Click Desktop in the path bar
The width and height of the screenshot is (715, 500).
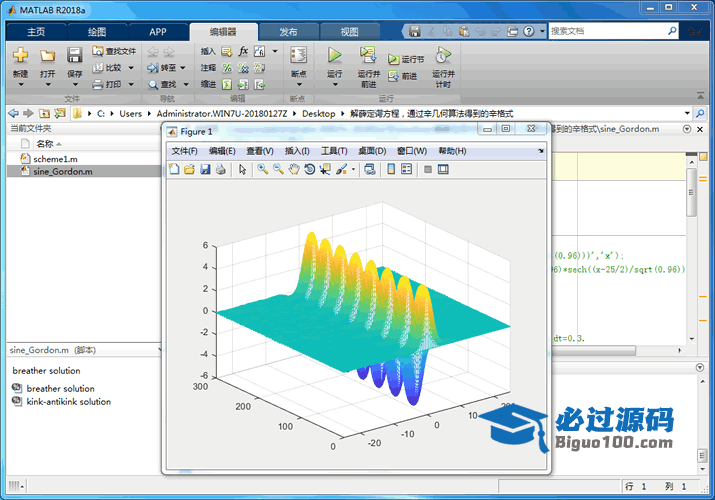tap(318, 113)
